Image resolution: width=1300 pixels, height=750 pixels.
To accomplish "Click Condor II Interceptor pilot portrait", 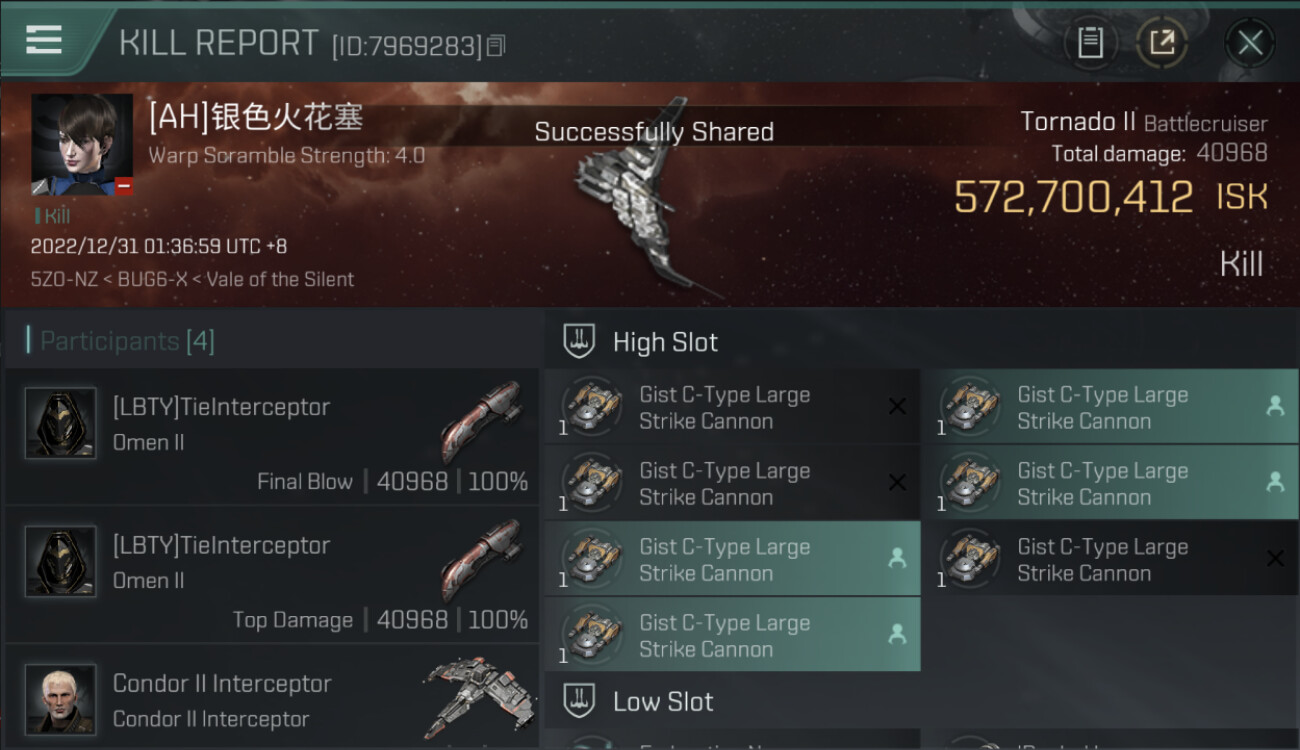I will 60,699.
